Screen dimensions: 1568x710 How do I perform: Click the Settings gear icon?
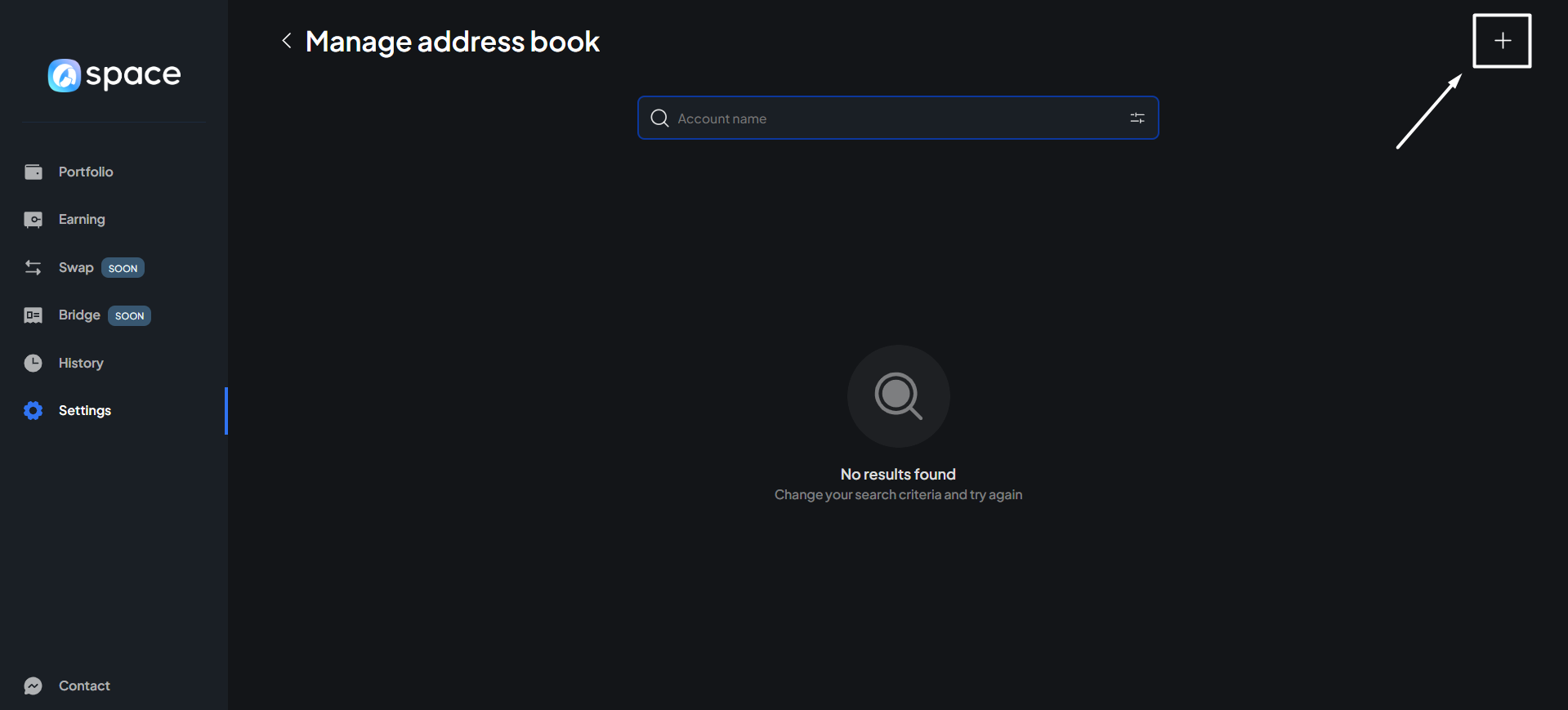click(x=34, y=410)
